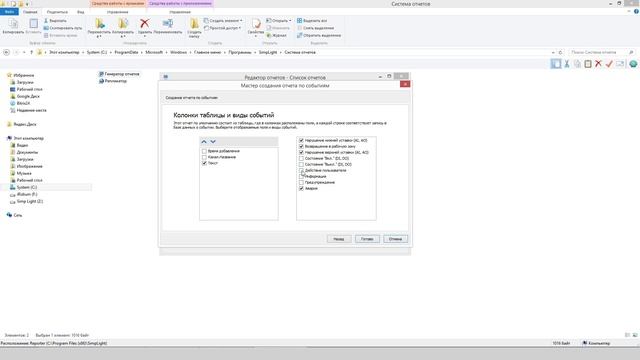Expand the Создать элемент dropdown
This screenshot has width=640, height=360.
pos(241,20)
